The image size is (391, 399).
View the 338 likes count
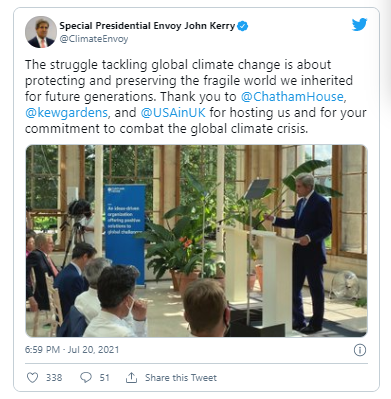coord(54,378)
